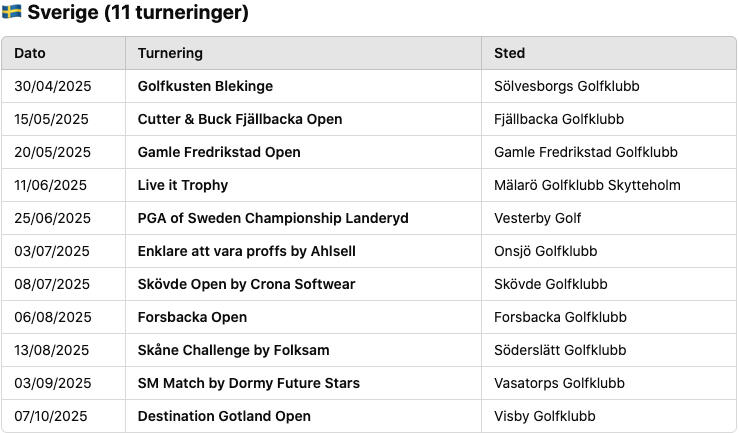The image size is (739, 433).
Task: Open Skåne Challenge by Folksam
Action: pyautogui.click(x=233, y=350)
